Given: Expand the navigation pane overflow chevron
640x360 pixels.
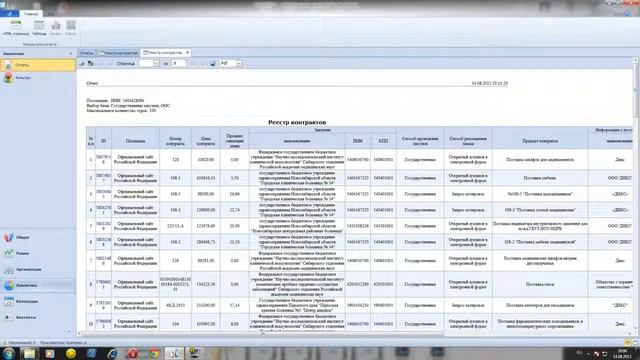Looking at the screenshot, I should tap(69, 332).
